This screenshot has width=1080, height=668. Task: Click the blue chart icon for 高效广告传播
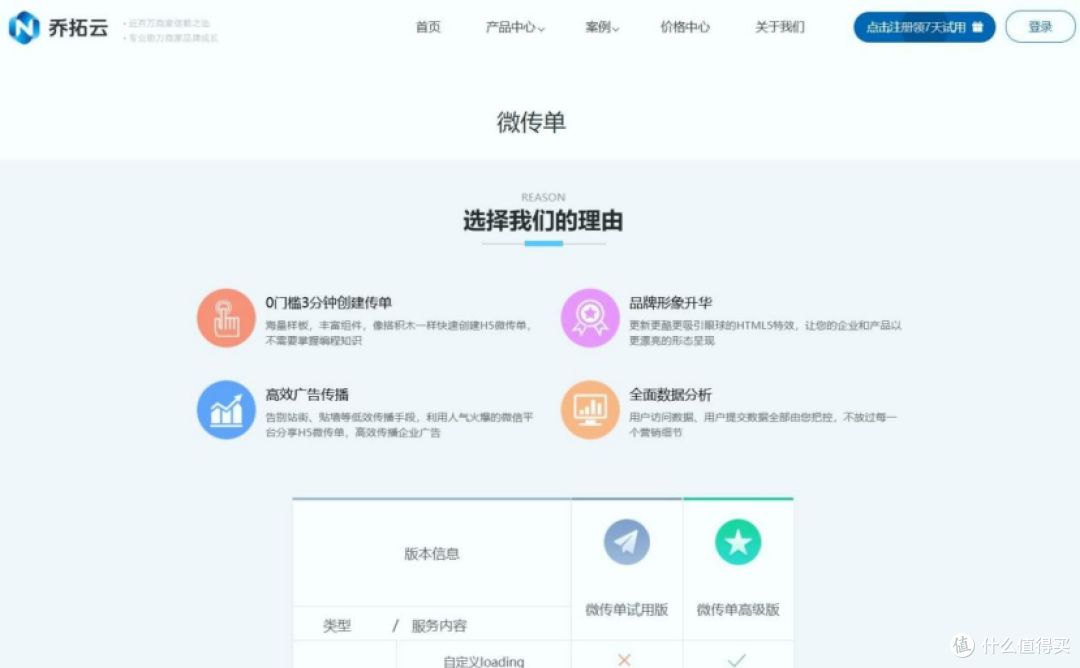pos(227,410)
